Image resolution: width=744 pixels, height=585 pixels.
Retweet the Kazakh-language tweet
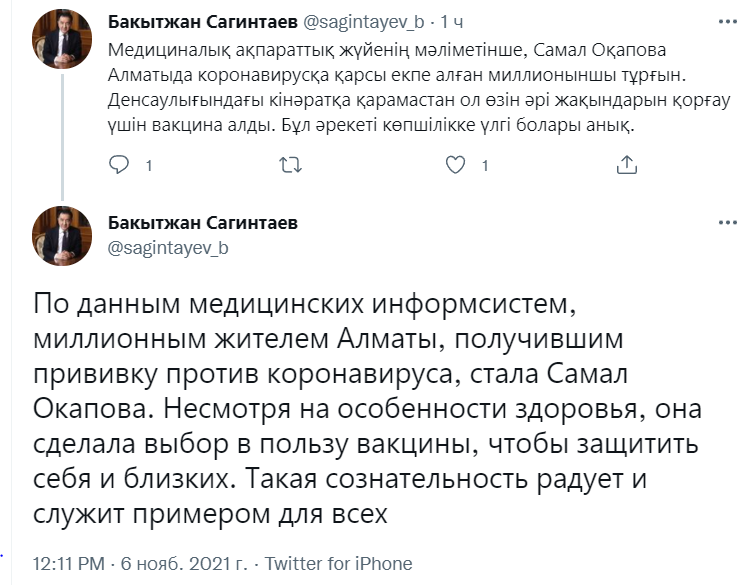(290, 165)
